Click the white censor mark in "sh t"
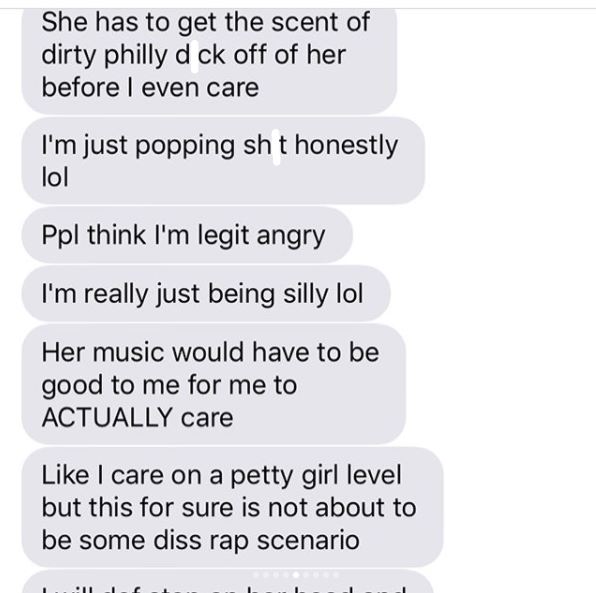 pos(276,147)
